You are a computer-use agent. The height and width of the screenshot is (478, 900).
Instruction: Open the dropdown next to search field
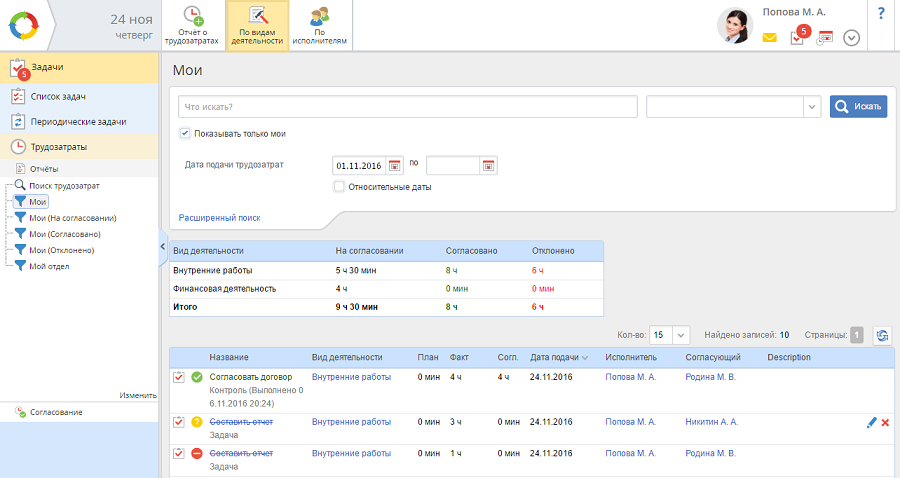click(811, 107)
